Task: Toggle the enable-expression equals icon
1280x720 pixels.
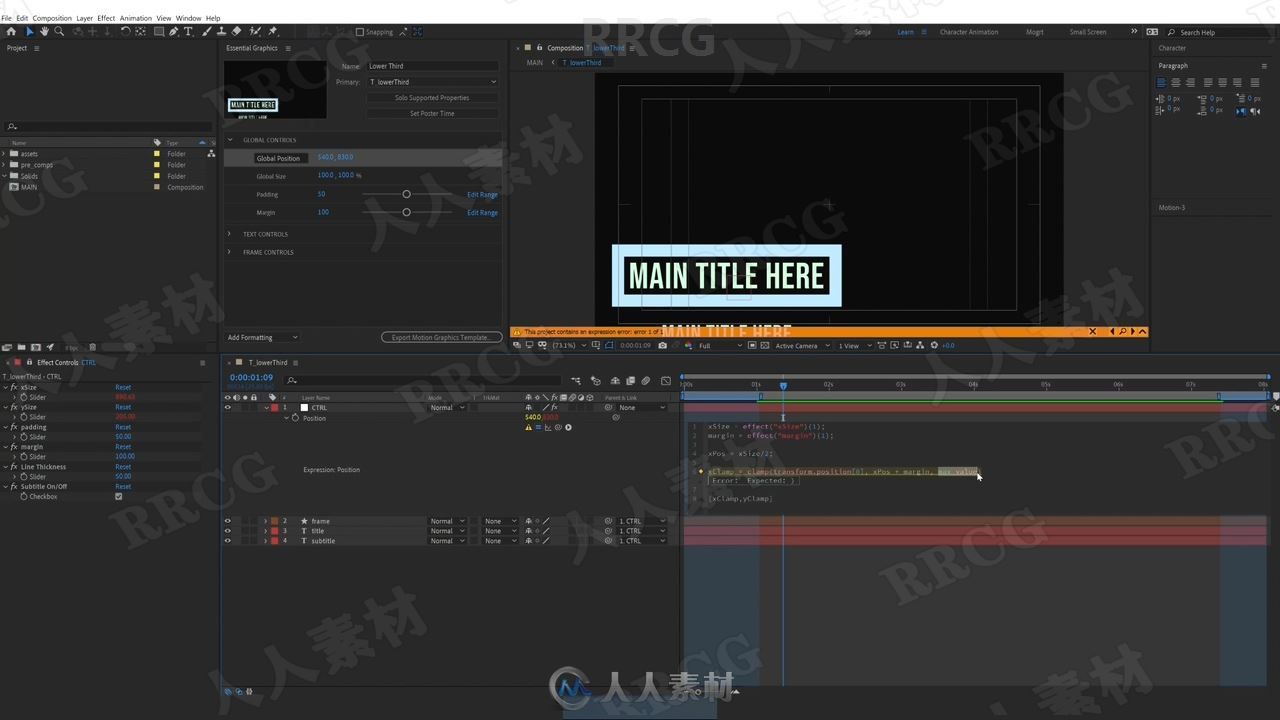Action: coord(538,428)
